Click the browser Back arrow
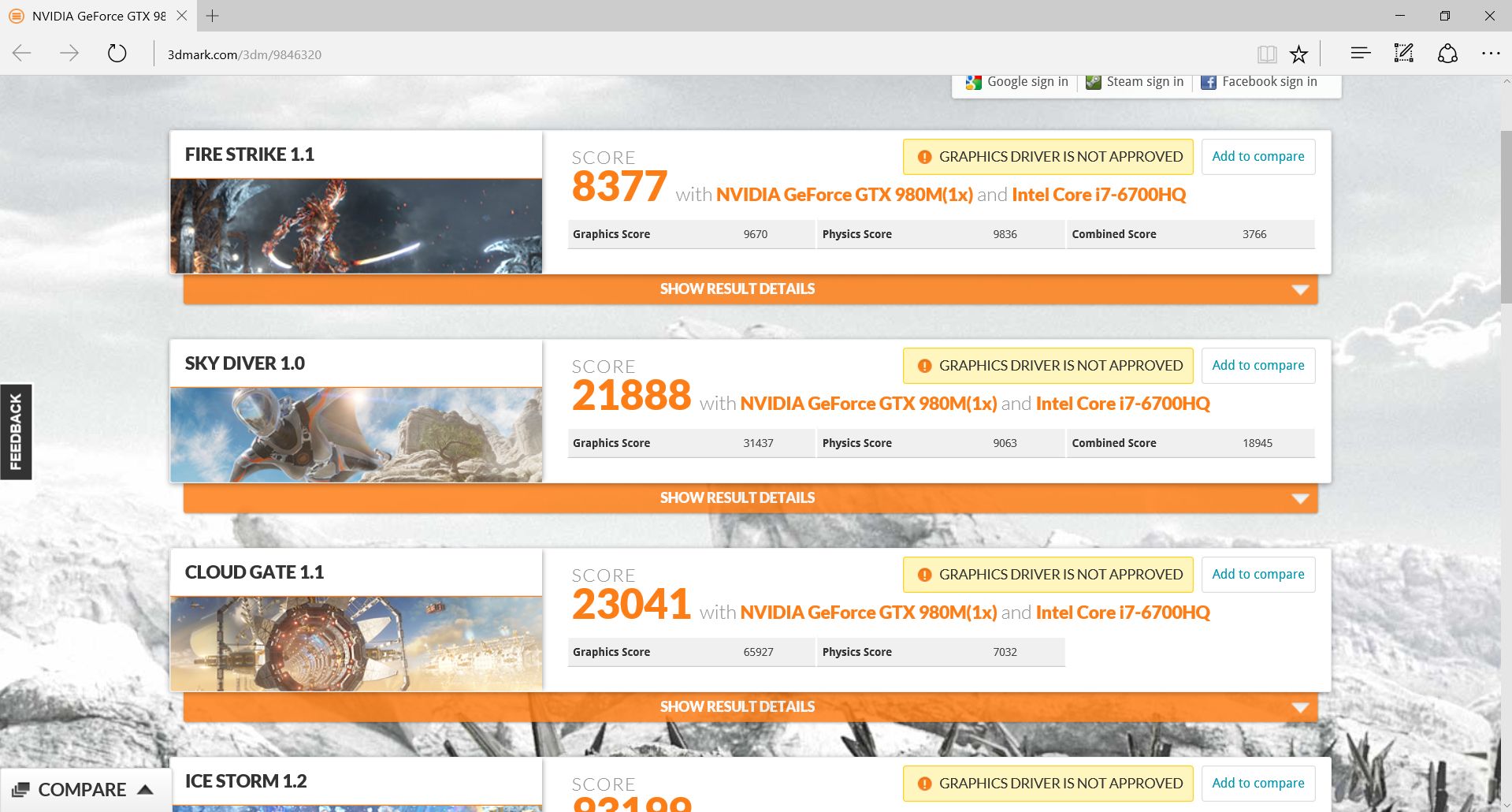Screen dimensions: 1512x812 pos(22,53)
